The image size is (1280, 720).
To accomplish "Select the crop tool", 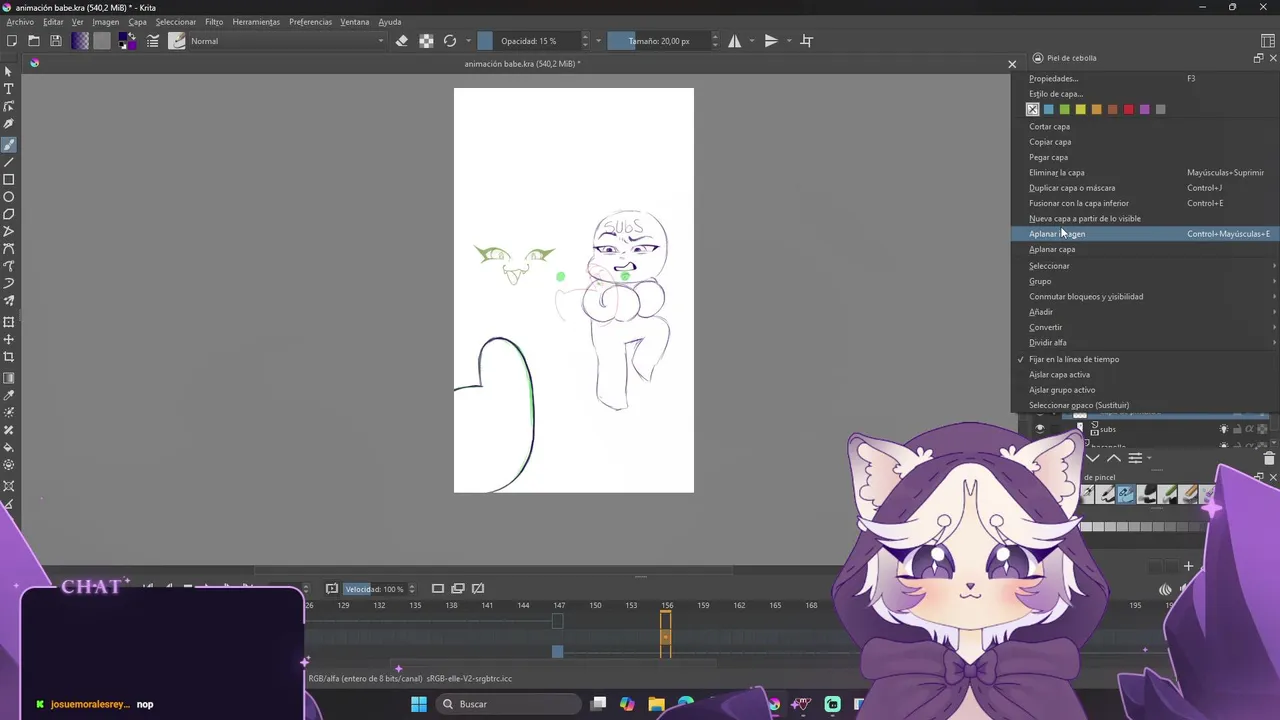I will tap(9, 357).
